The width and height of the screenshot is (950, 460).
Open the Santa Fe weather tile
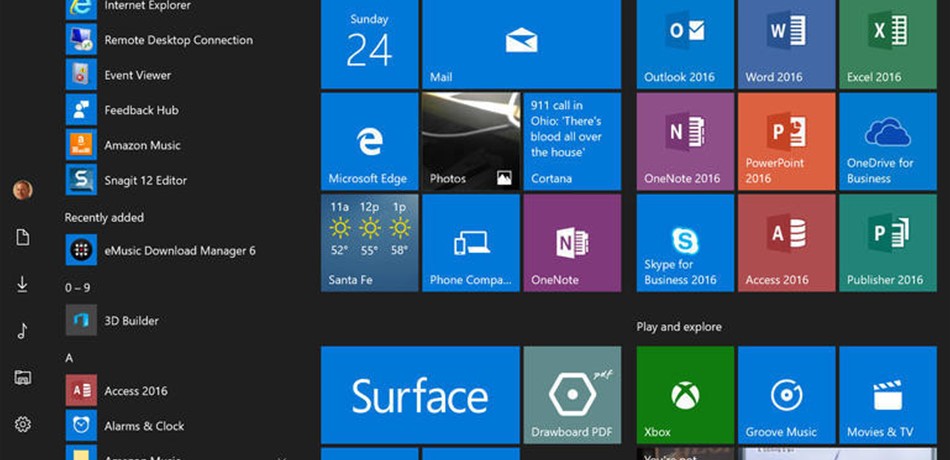(x=370, y=242)
